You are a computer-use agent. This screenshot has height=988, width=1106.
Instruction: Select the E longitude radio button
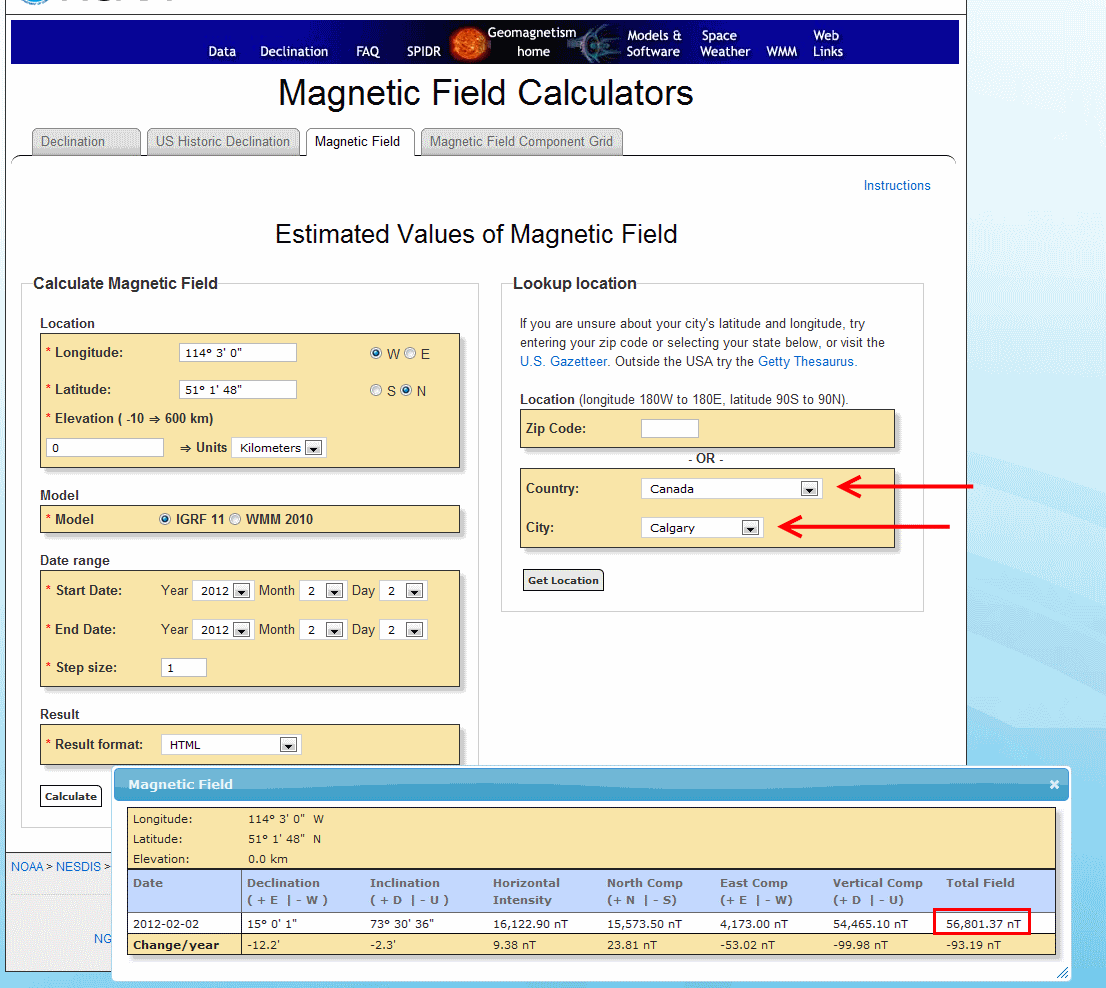(x=410, y=353)
